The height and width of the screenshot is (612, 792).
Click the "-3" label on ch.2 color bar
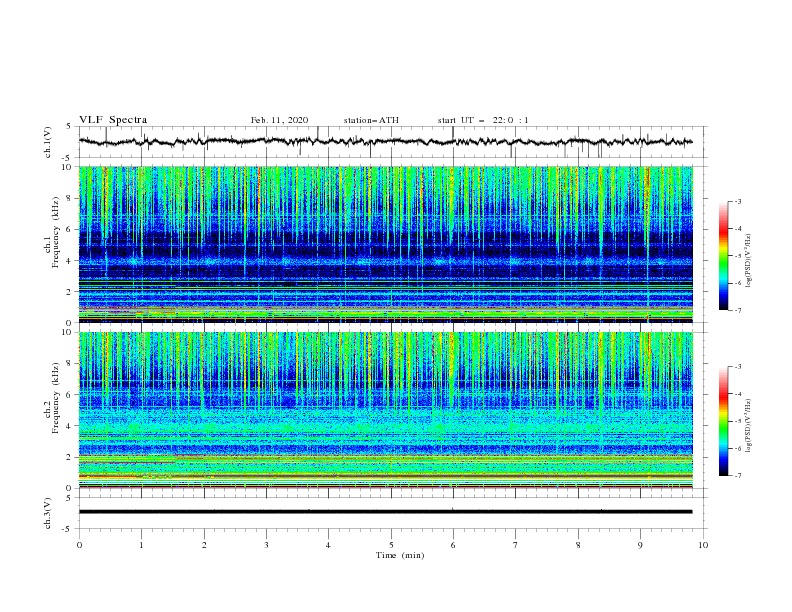click(x=738, y=367)
